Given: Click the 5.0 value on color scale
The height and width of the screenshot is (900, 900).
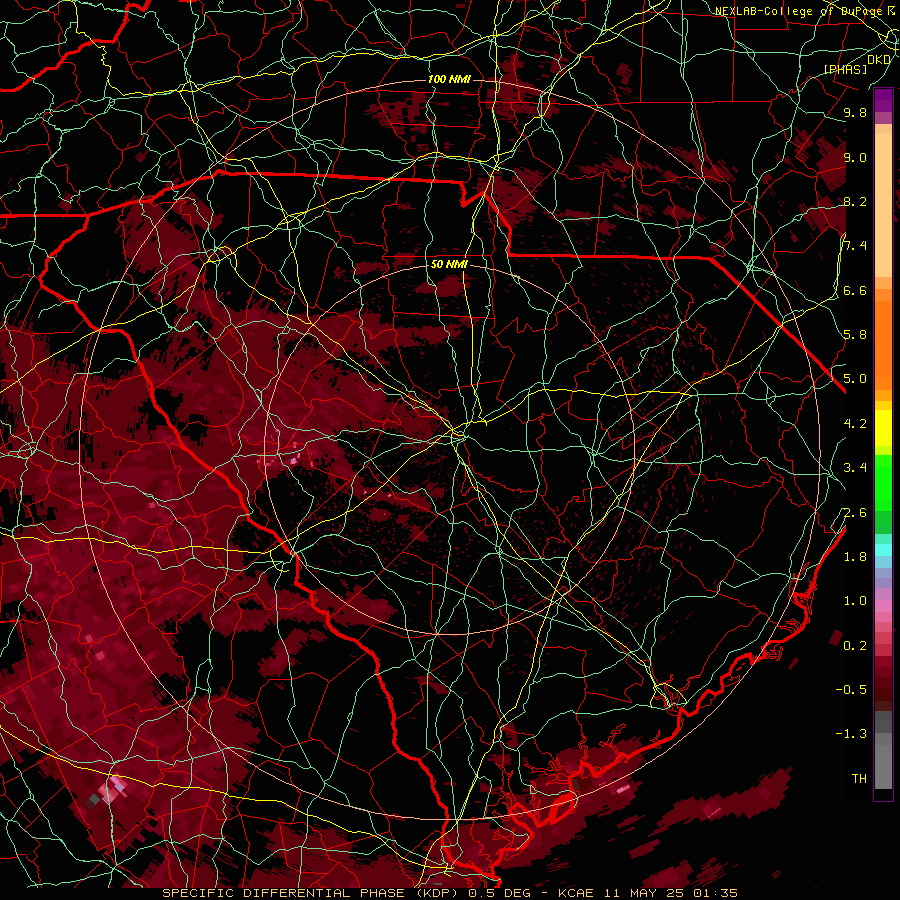Looking at the screenshot, I should click(855, 379).
